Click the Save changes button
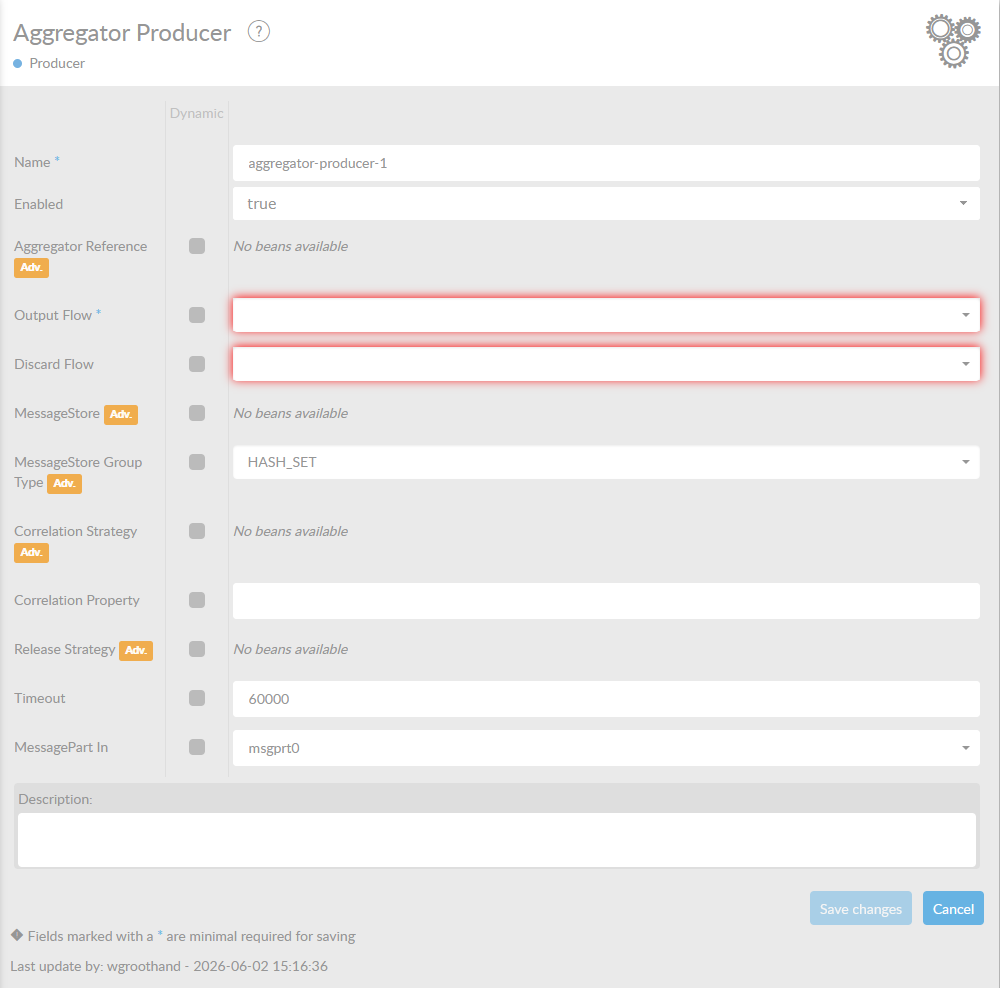 click(860, 908)
